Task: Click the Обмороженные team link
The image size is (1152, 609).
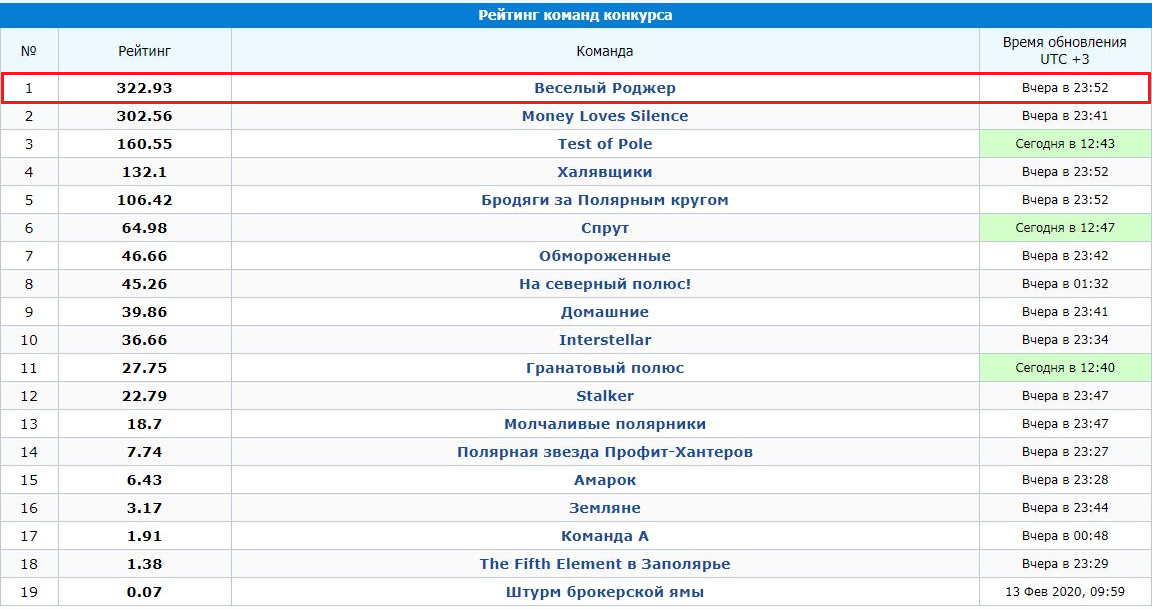Action: click(604, 256)
